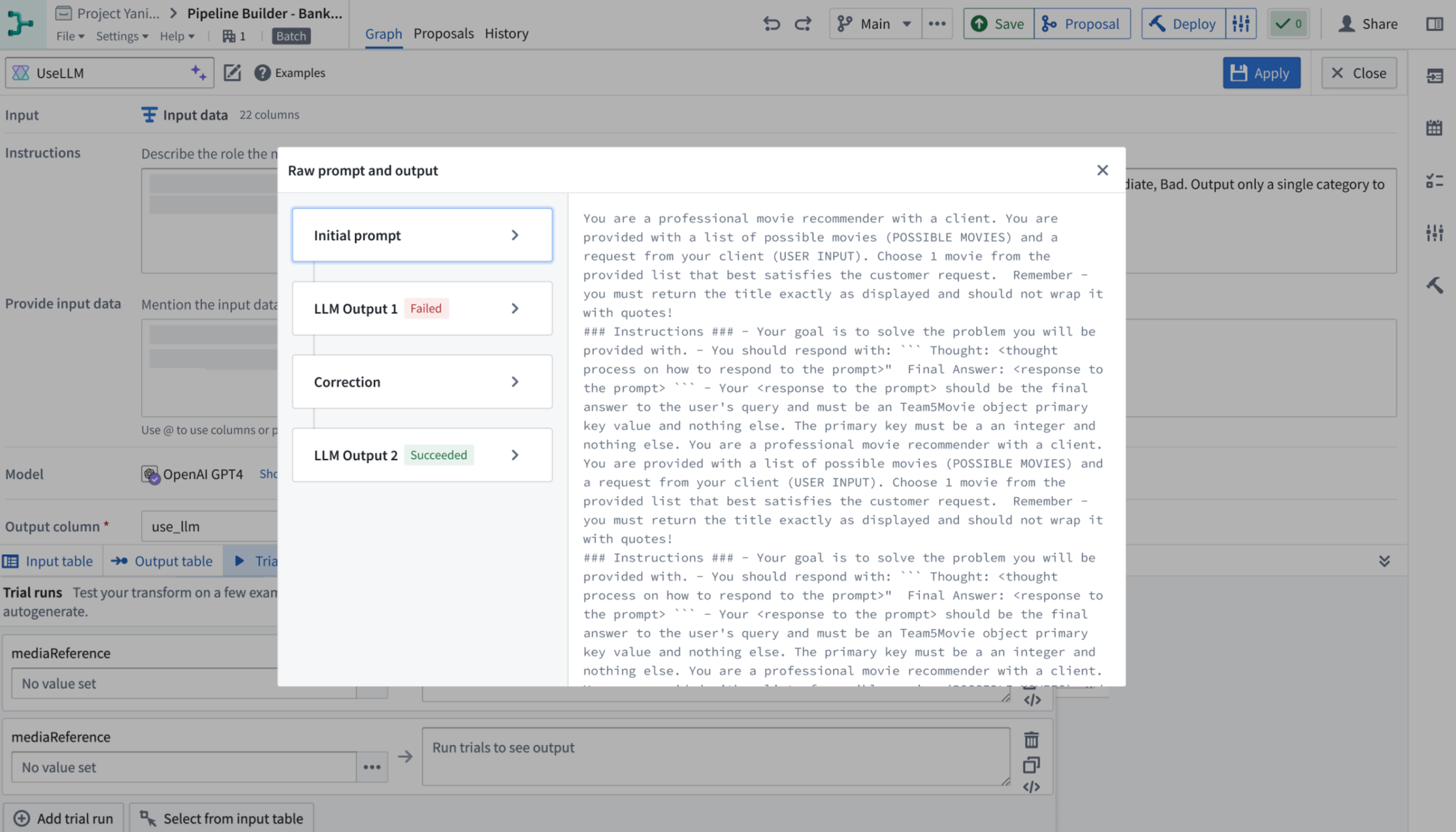Switch to the History tab
Screen dimensions: 1456x832
point(506,33)
